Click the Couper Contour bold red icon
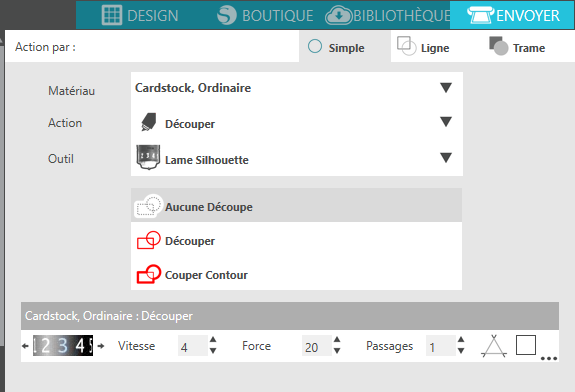 pyautogui.click(x=149, y=274)
